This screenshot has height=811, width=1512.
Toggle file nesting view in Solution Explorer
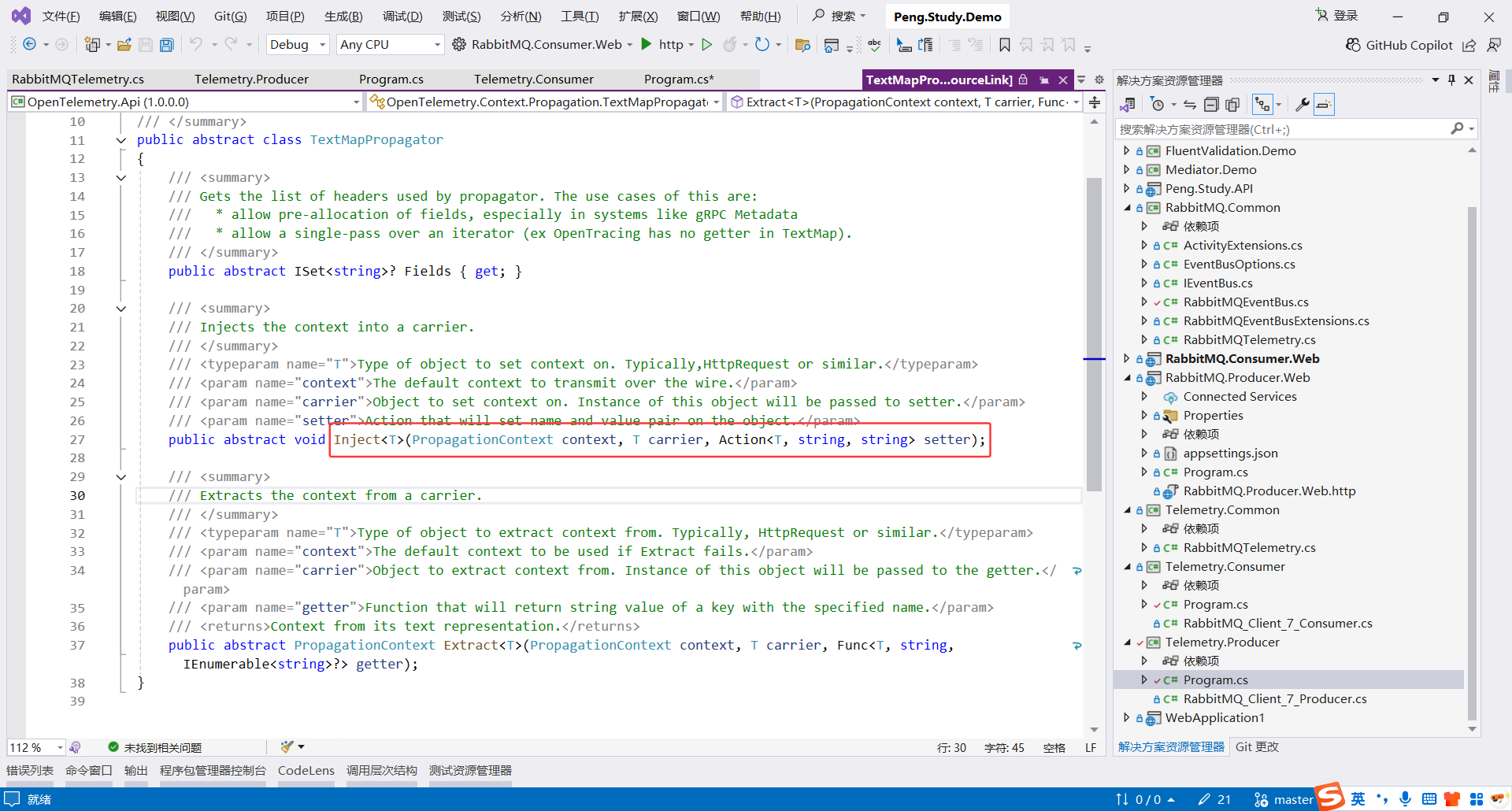(1262, 105)
